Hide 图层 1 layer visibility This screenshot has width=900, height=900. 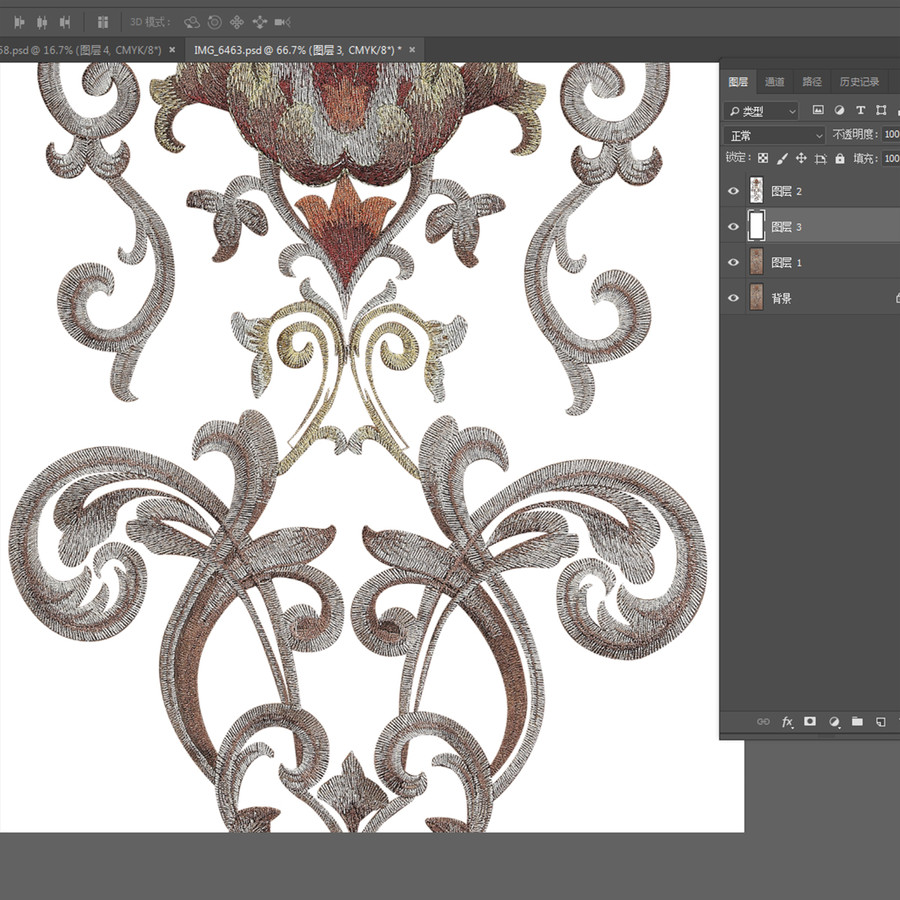point(733,262)
